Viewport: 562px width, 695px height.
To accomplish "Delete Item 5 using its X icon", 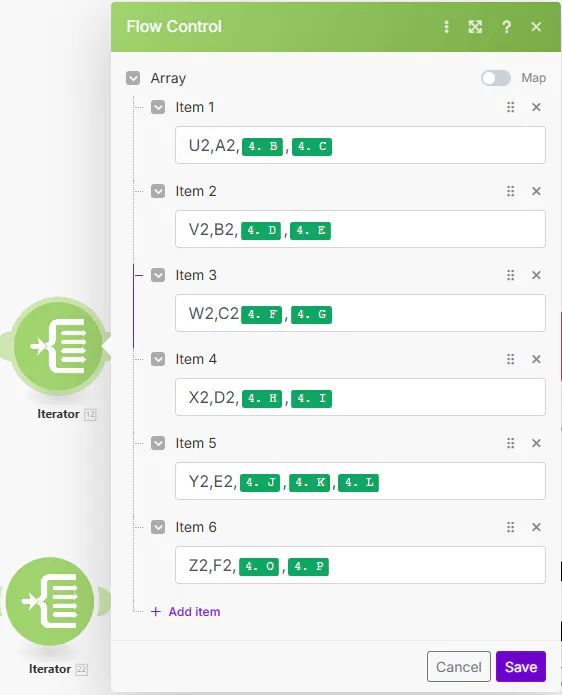I will click(x=536, y=443).
